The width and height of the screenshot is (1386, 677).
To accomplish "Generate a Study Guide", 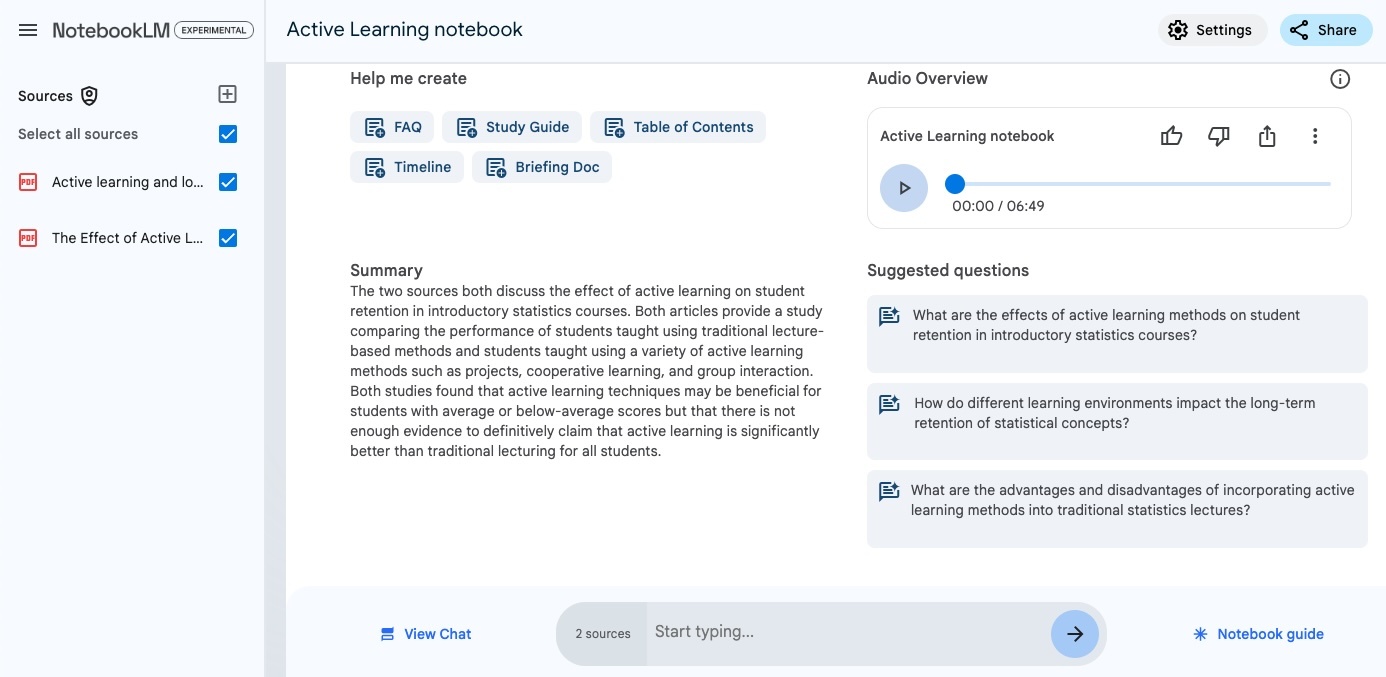I will 512,127.
